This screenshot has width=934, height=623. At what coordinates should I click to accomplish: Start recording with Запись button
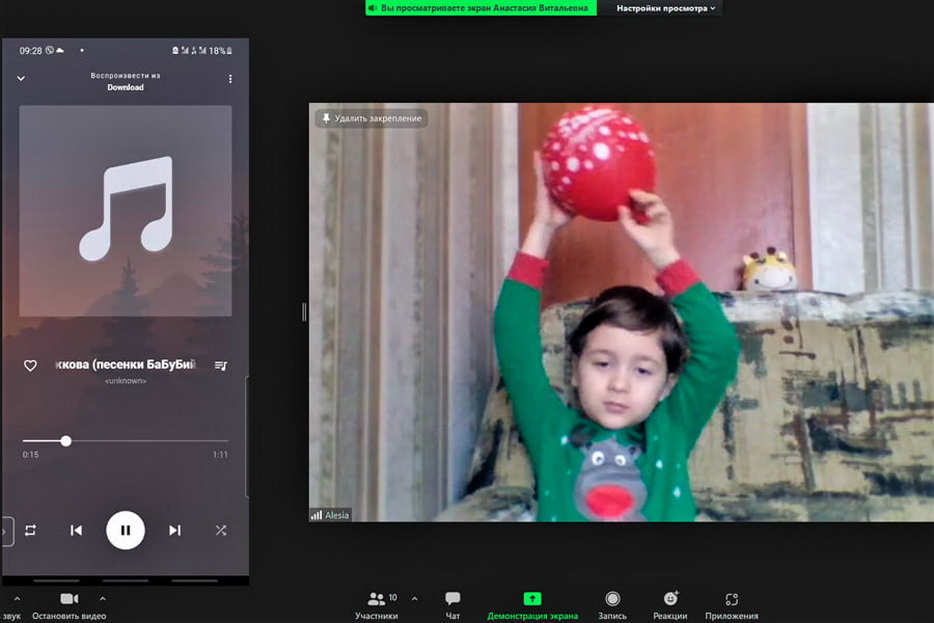612,604
